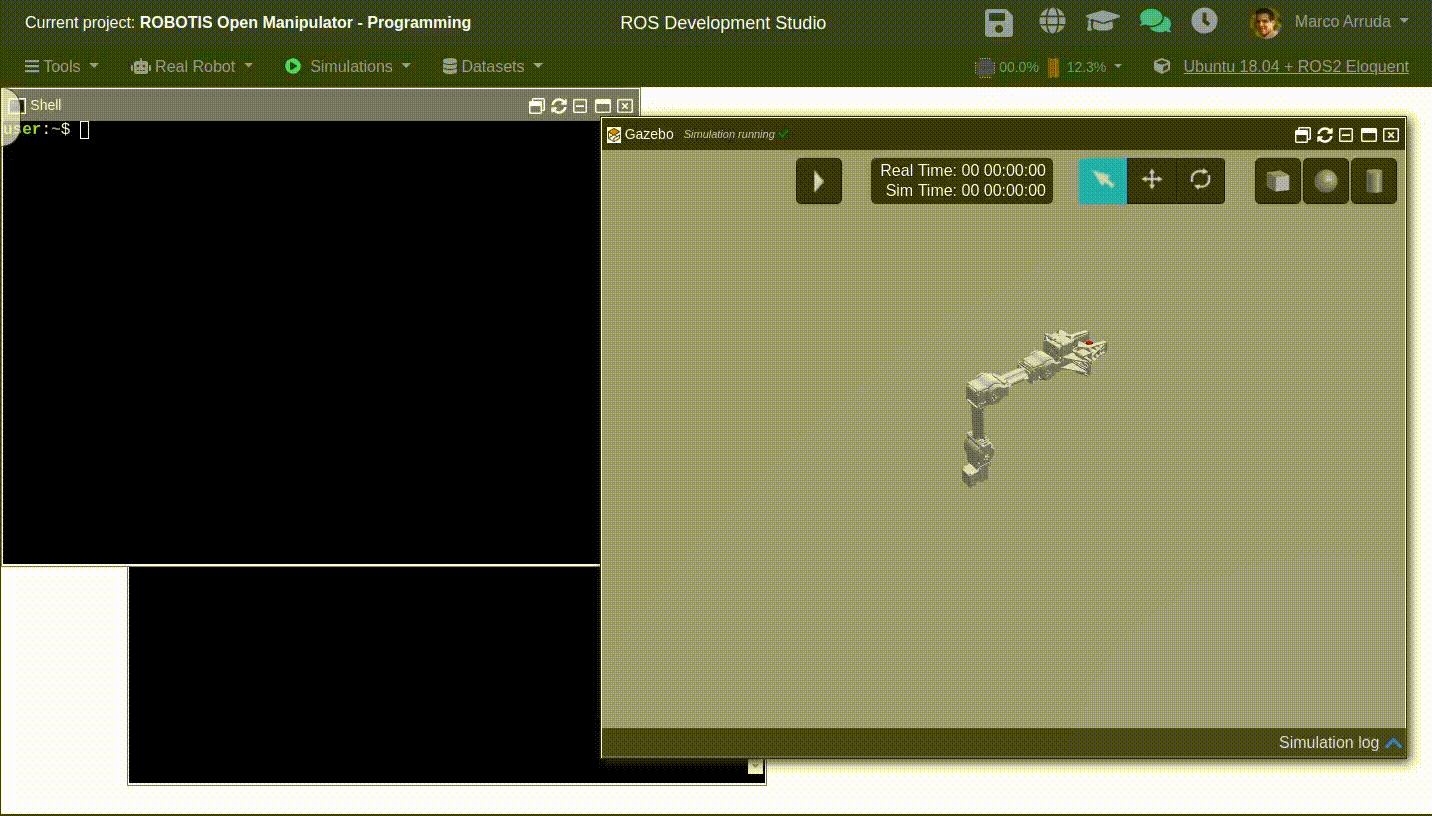This screenshot has width=1432, height=816.
Task: Click the clock icon in the header
Action: [x=1204, y=22]
